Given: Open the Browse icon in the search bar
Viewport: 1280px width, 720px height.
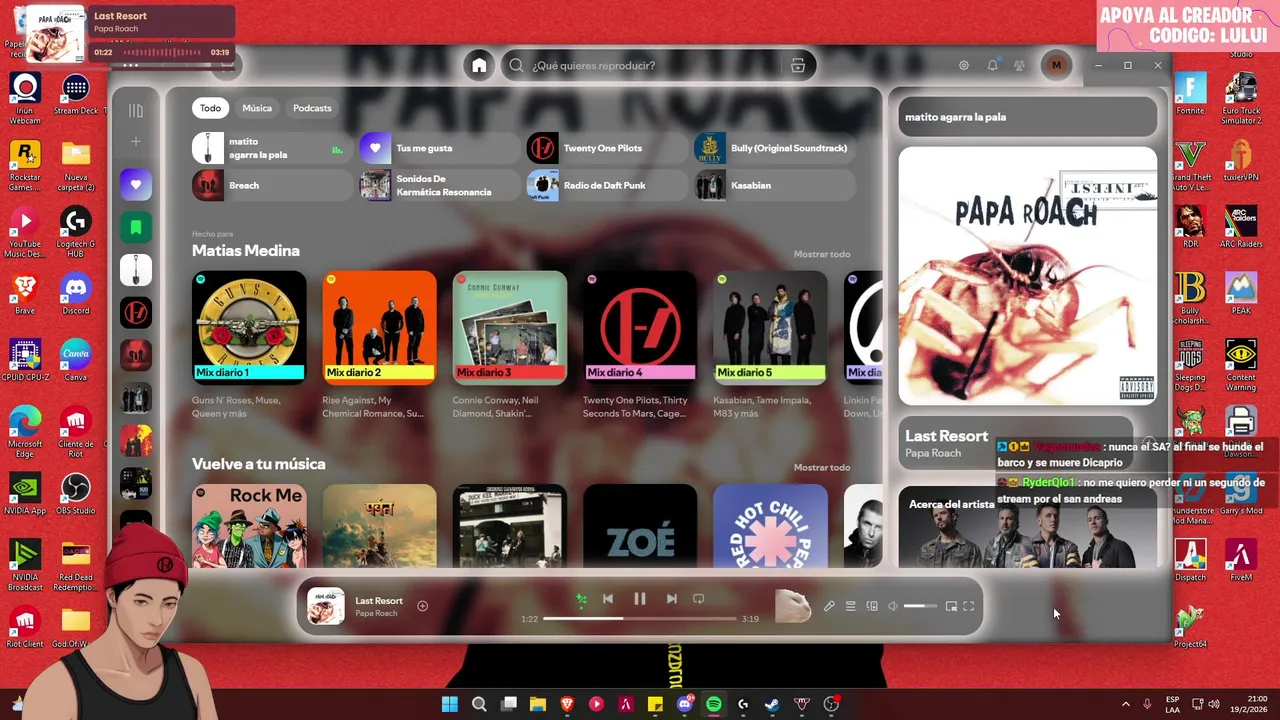Looking at the screenshot, I should pos(798,65).
